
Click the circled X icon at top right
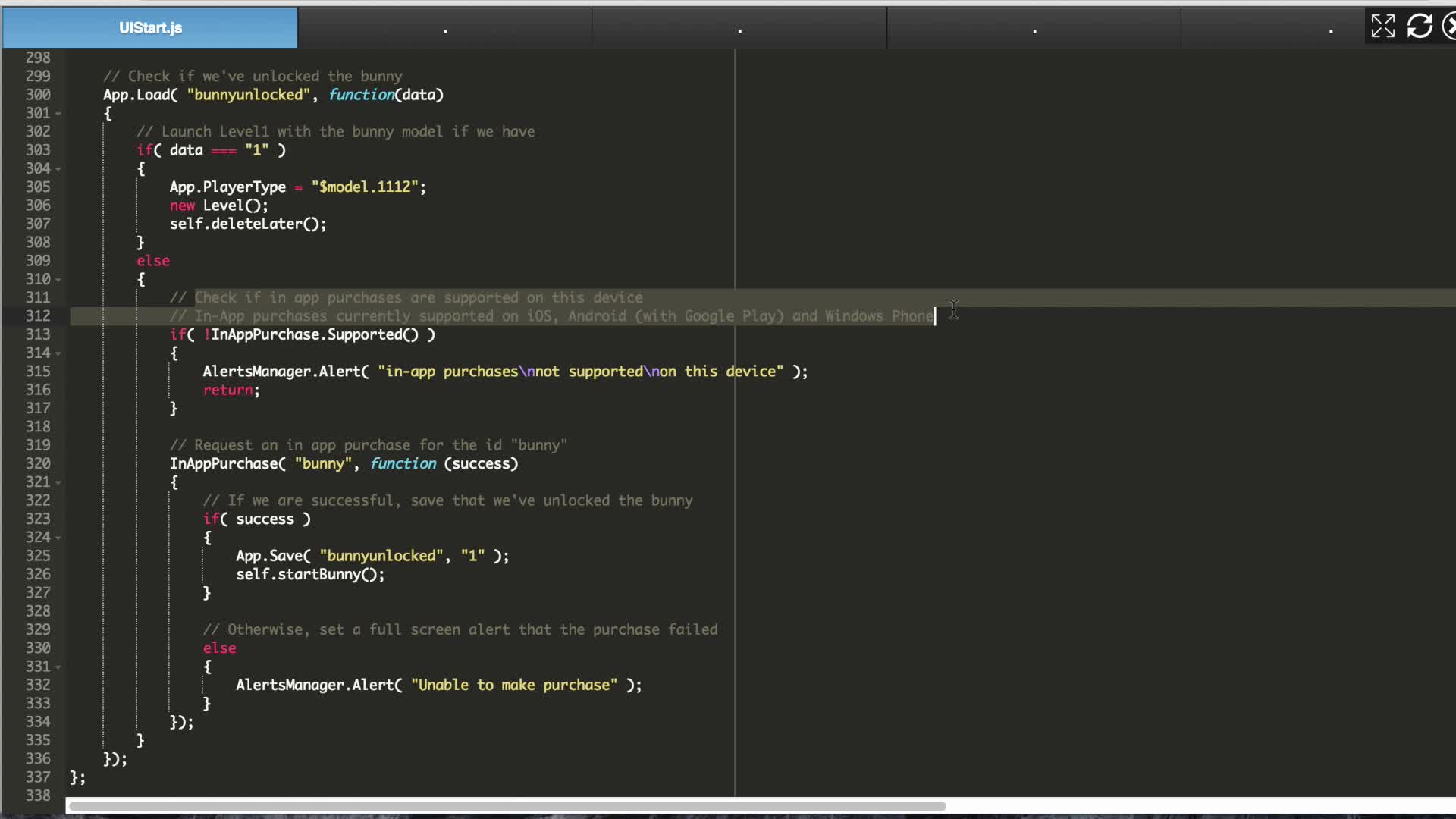coord(1450,25)
